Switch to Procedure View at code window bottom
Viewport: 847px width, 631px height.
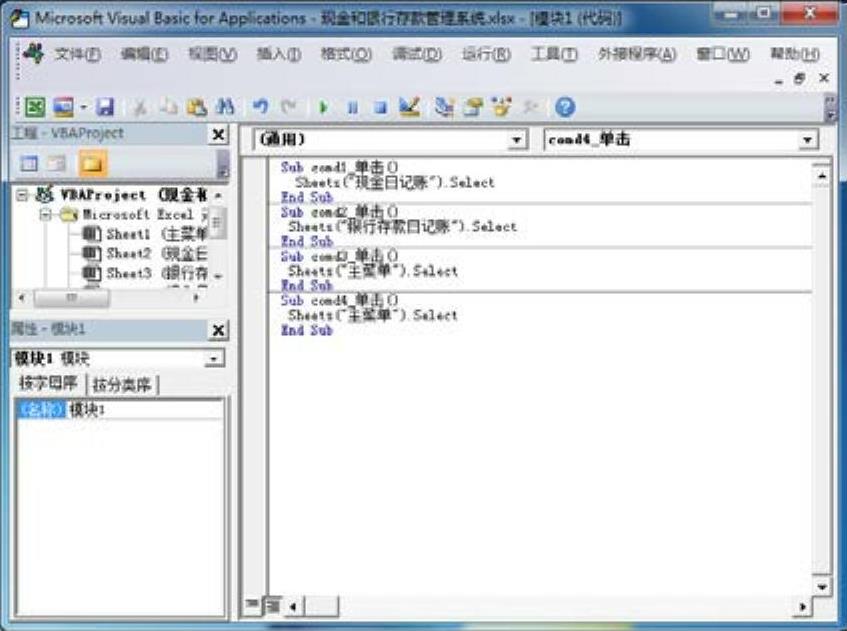252,605
